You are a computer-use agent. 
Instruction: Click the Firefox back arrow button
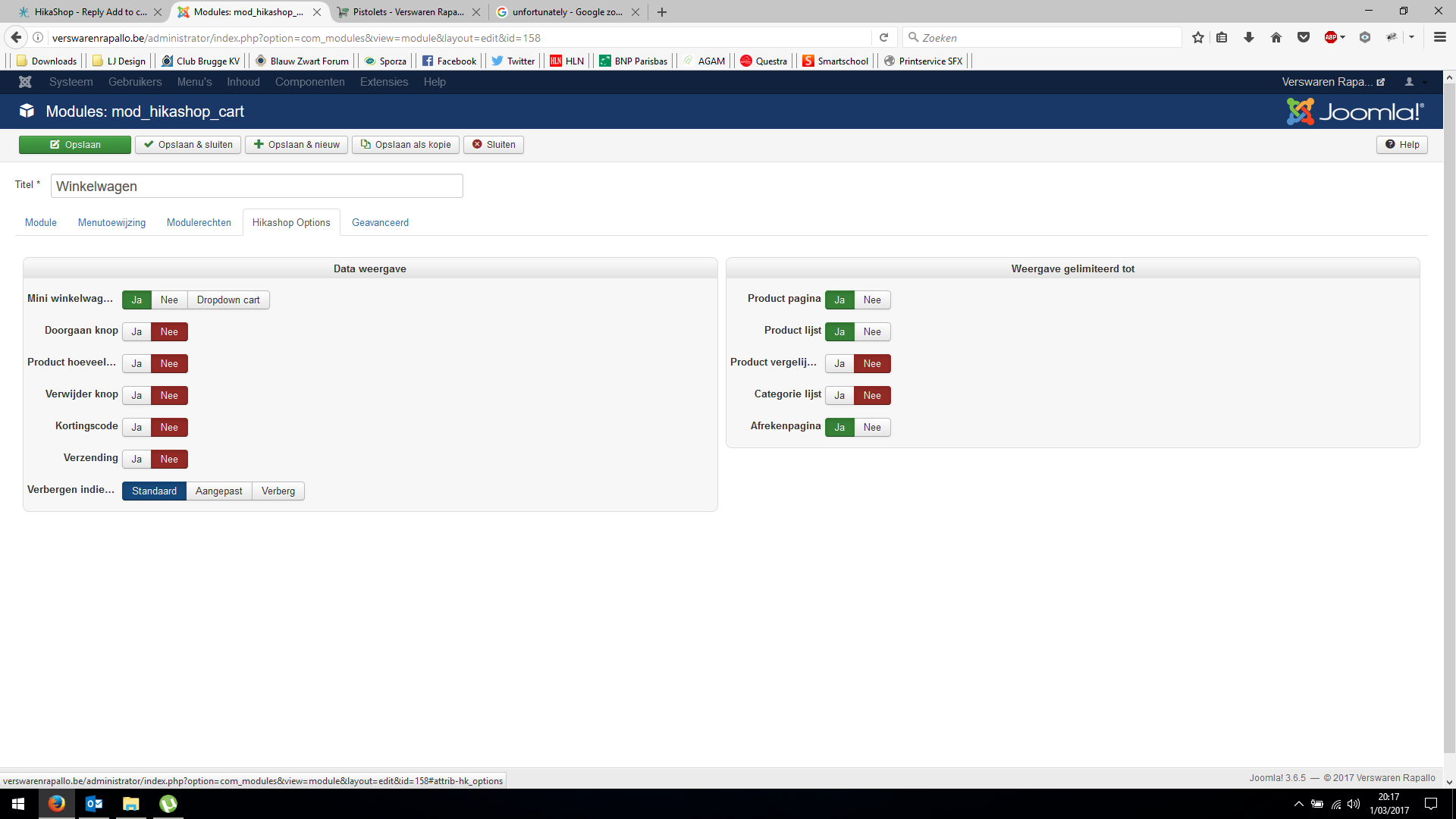coord(16,37)
